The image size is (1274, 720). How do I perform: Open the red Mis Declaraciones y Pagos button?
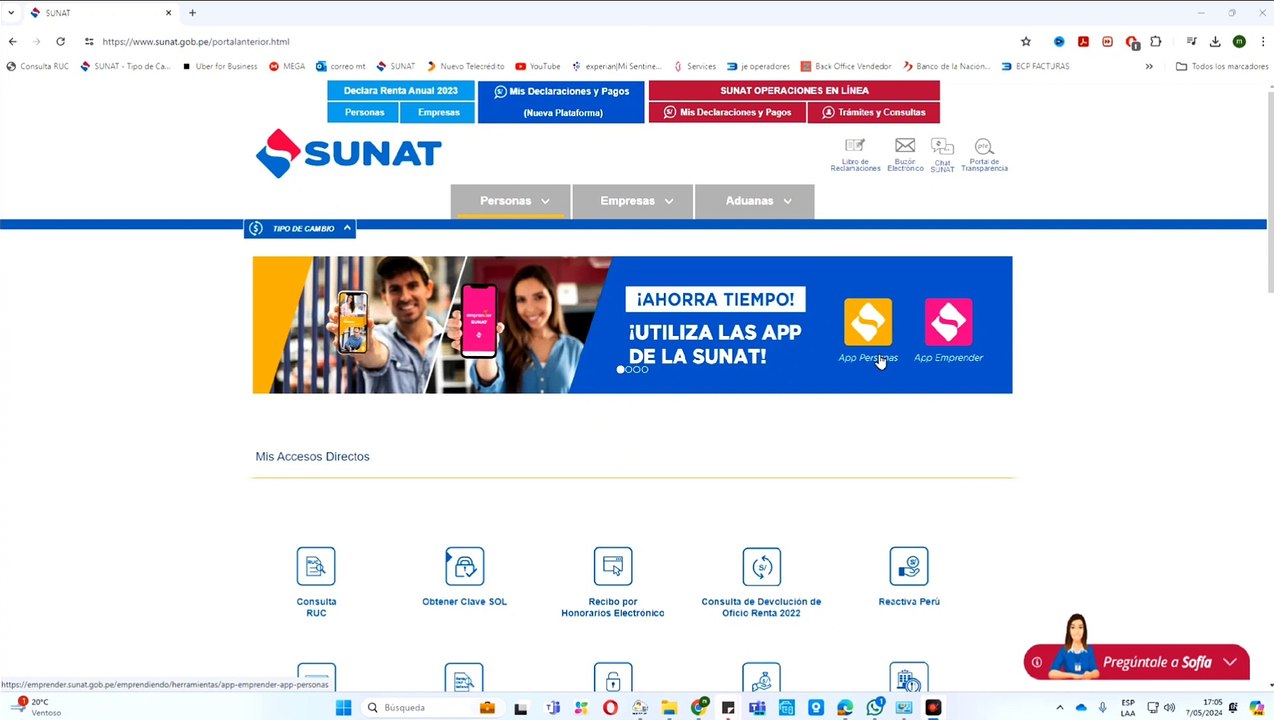tap(728, 112)
